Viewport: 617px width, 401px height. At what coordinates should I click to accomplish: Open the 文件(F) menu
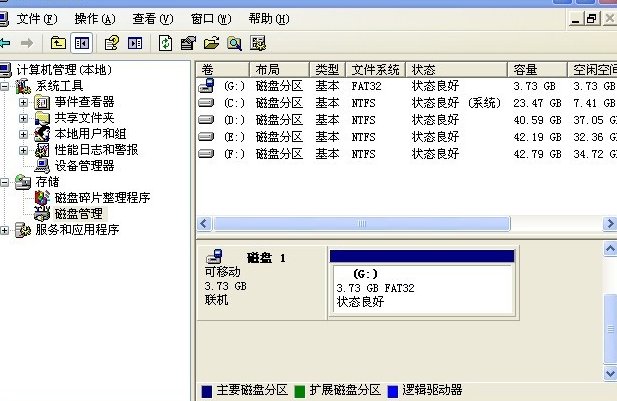coord(37,18)
